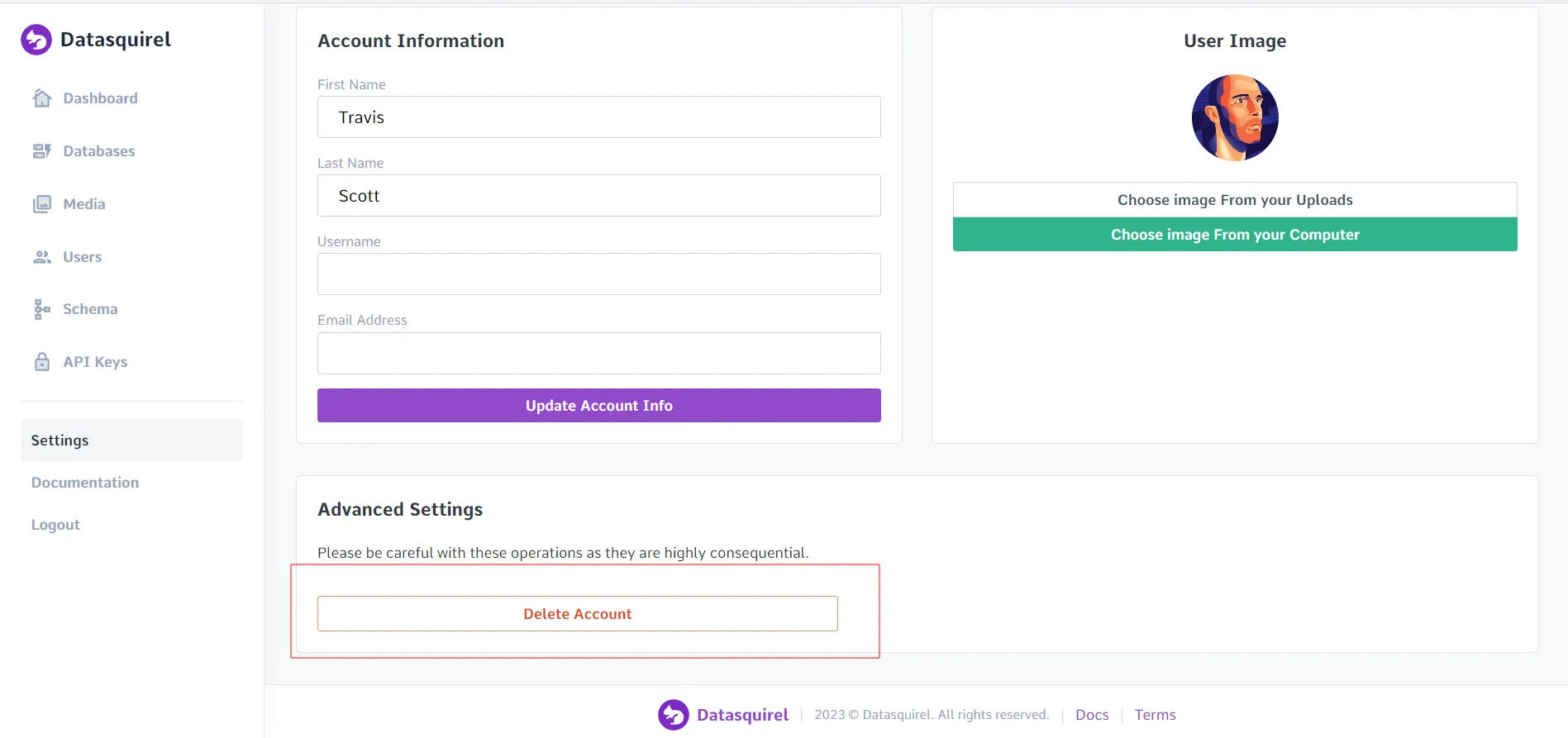Focus the Last Name field containing Scott
The height and width of the screenshot is (738, 1568).
tap(599, 196)
